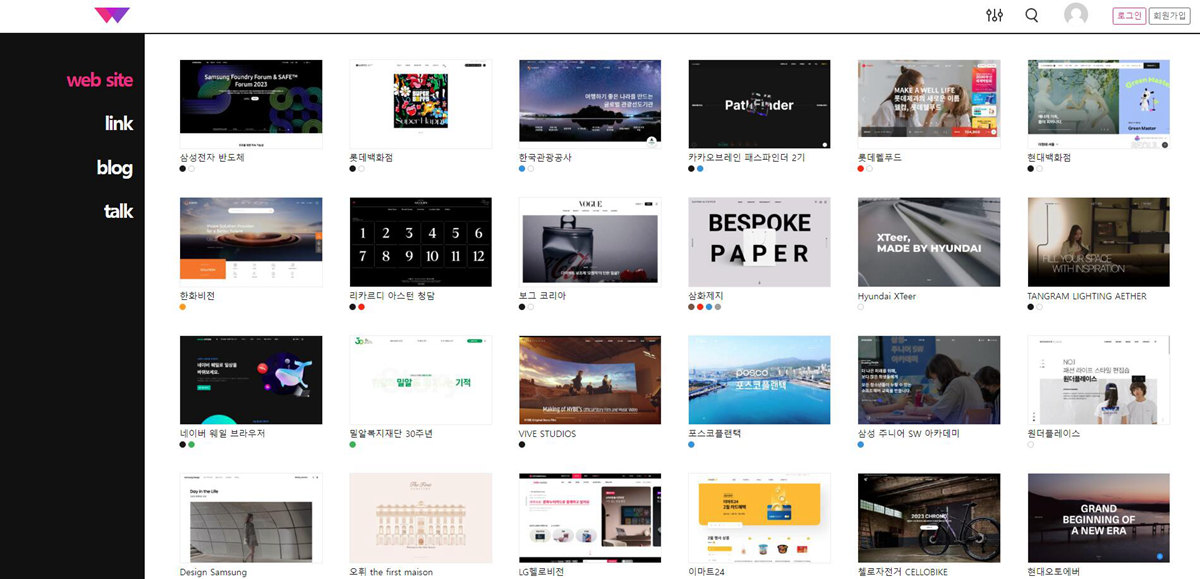Viewport: 1200px width, 579px height.
Task: Select the 롯데웰푸드 thumbnail
Action: point(929,104)
